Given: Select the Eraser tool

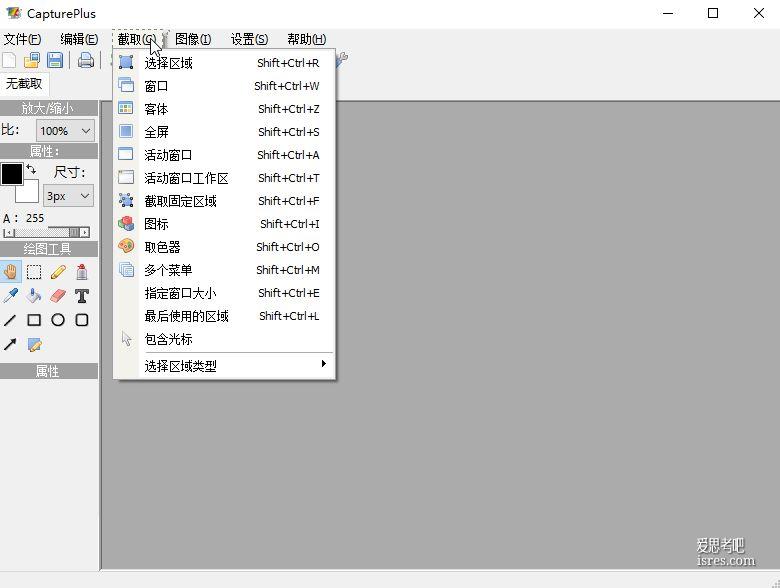Looking at the screenshot, I should [58, 295].
